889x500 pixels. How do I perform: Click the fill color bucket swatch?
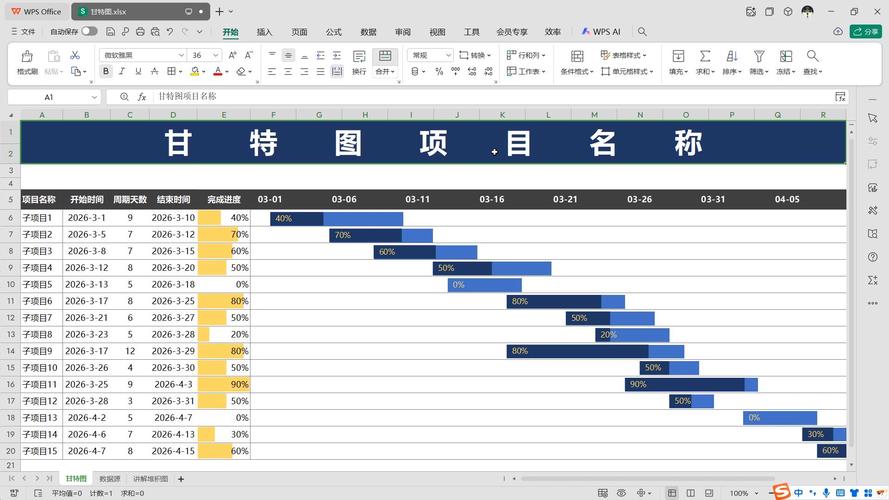[x=194, y=71]
